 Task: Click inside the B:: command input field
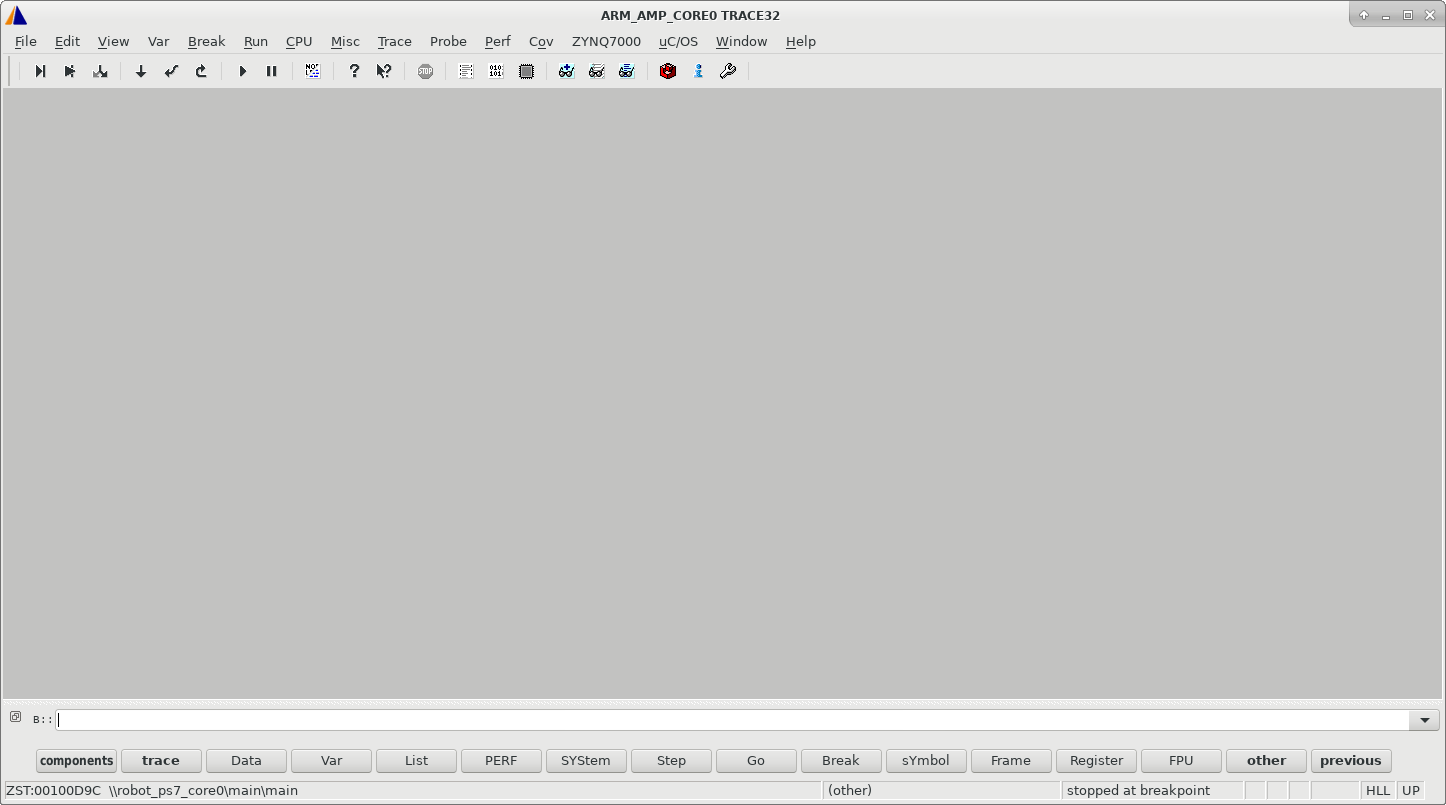[400, 719]
